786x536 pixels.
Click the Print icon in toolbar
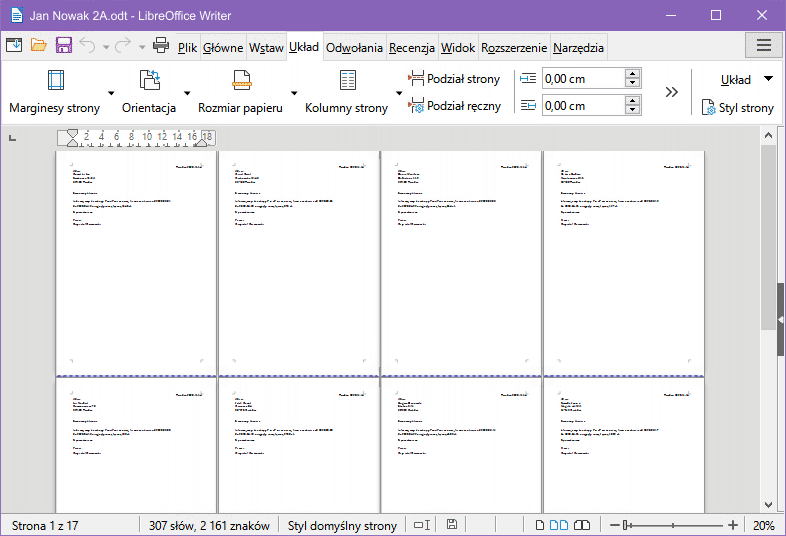click(161, 45)
